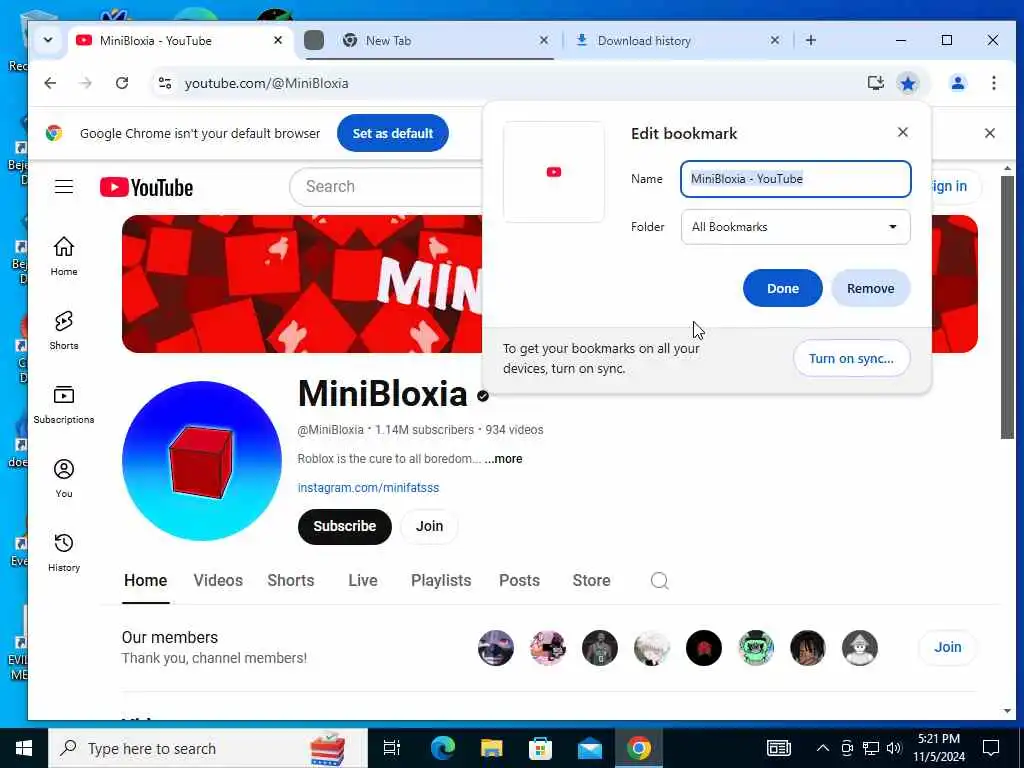The image size is (1024, 768).
Task: Click Set as default button
Action: coord(392,133)
